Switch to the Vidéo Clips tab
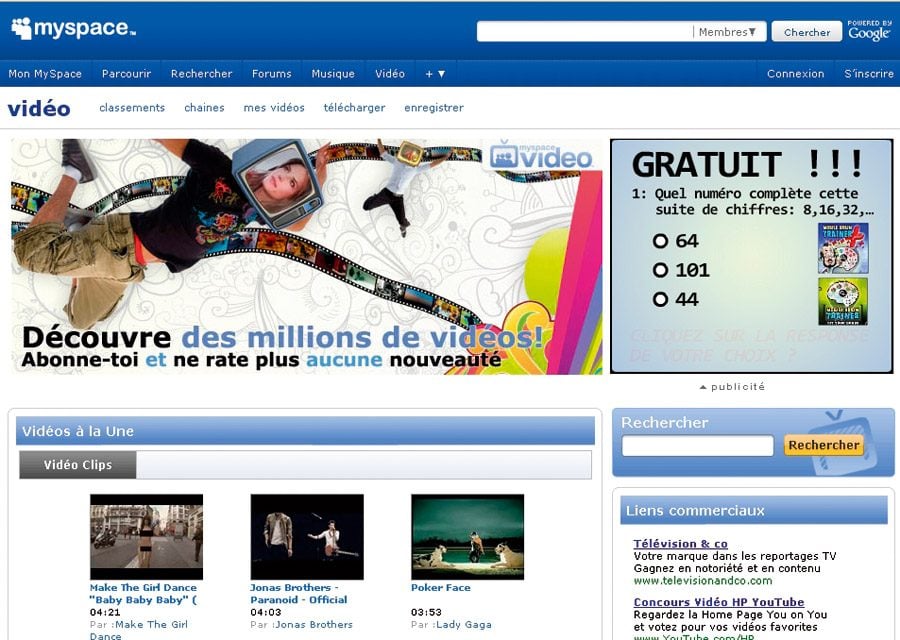900x640 pixels. point(78,465)
